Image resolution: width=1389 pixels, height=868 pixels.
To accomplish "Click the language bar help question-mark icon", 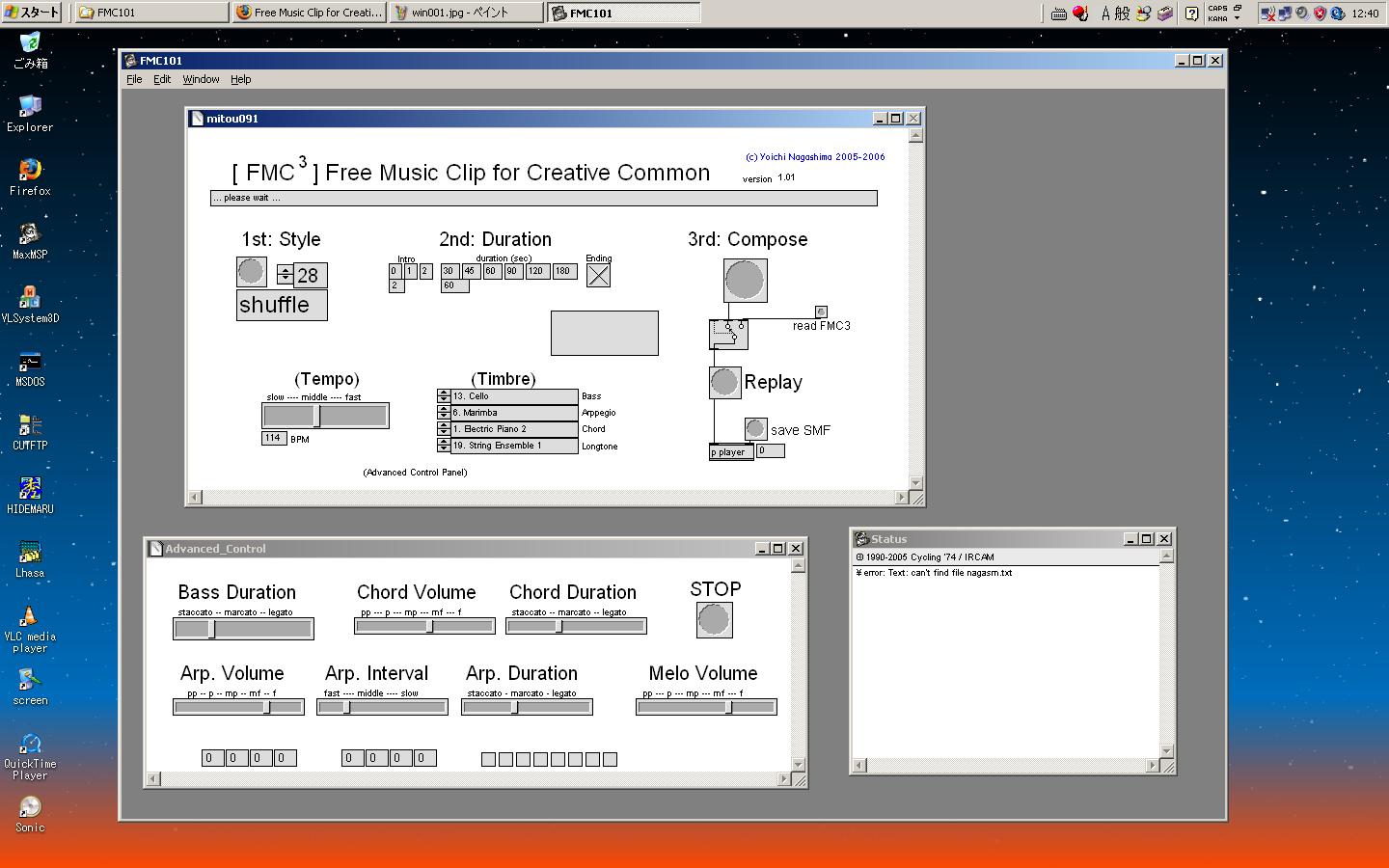I will tap(1192, 14).
